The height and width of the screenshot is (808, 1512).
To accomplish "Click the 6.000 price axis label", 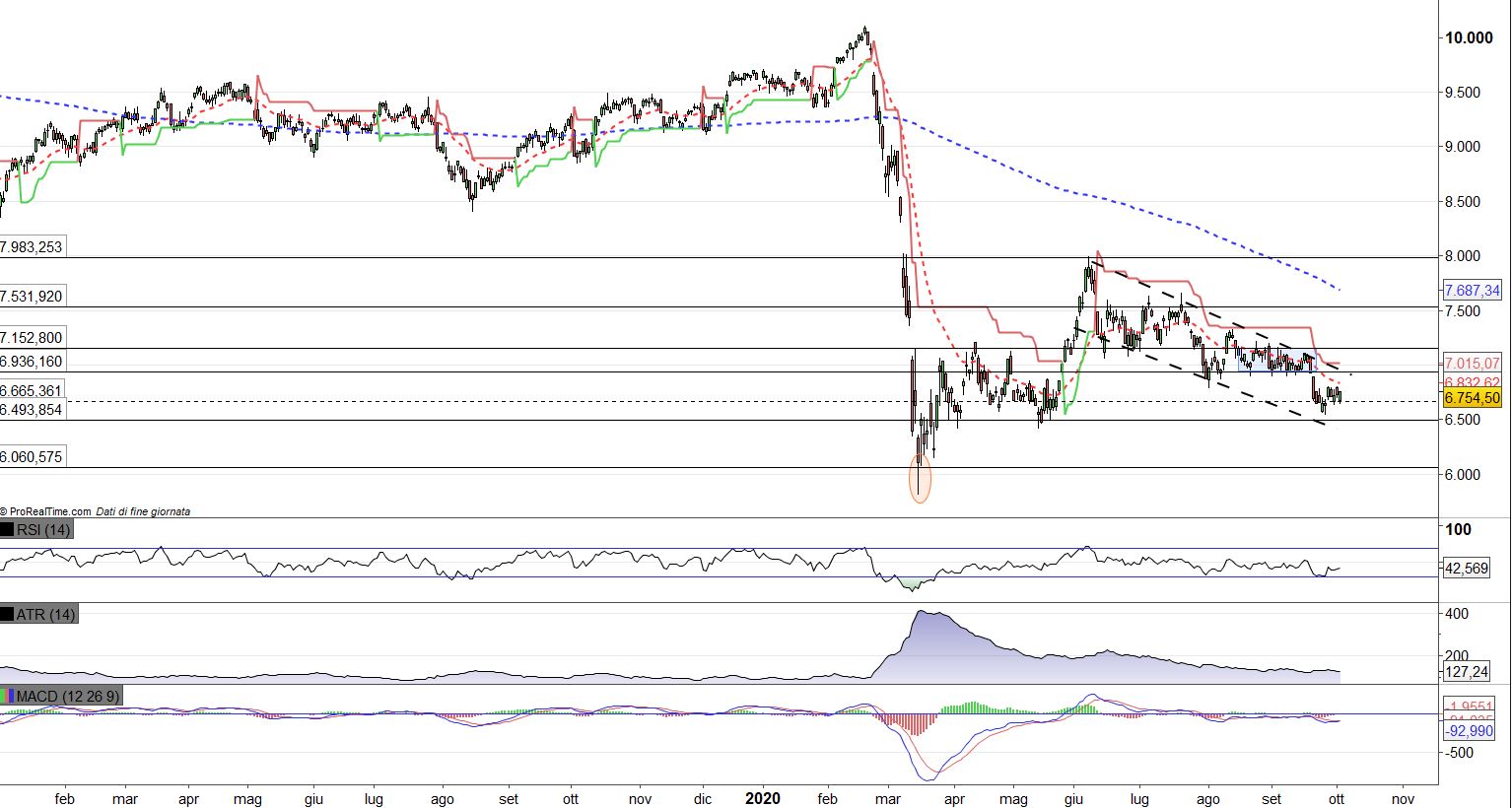I will point(1464,474).
